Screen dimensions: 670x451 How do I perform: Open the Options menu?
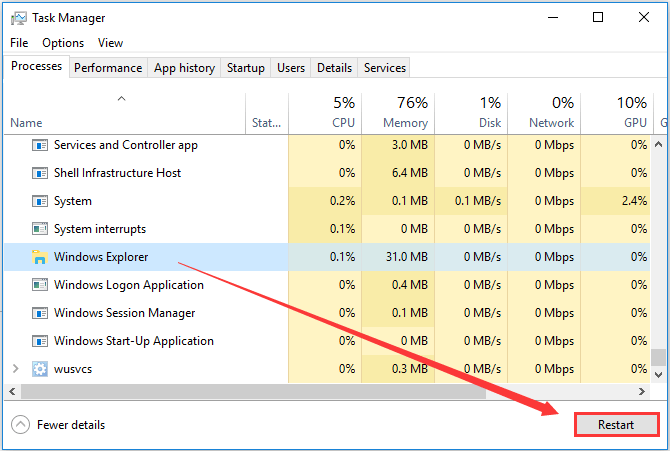point(63,43)
